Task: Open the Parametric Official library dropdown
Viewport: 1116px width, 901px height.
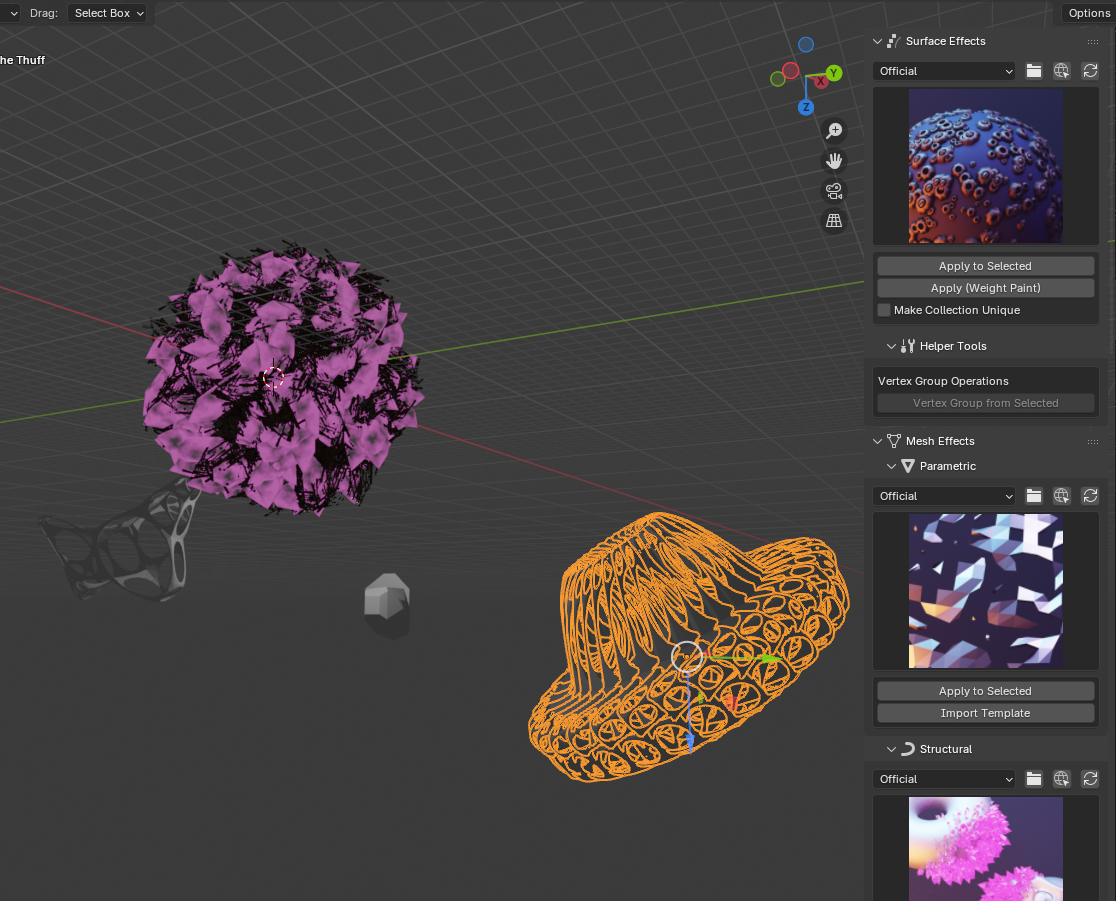Action: [x=944, y=496]
